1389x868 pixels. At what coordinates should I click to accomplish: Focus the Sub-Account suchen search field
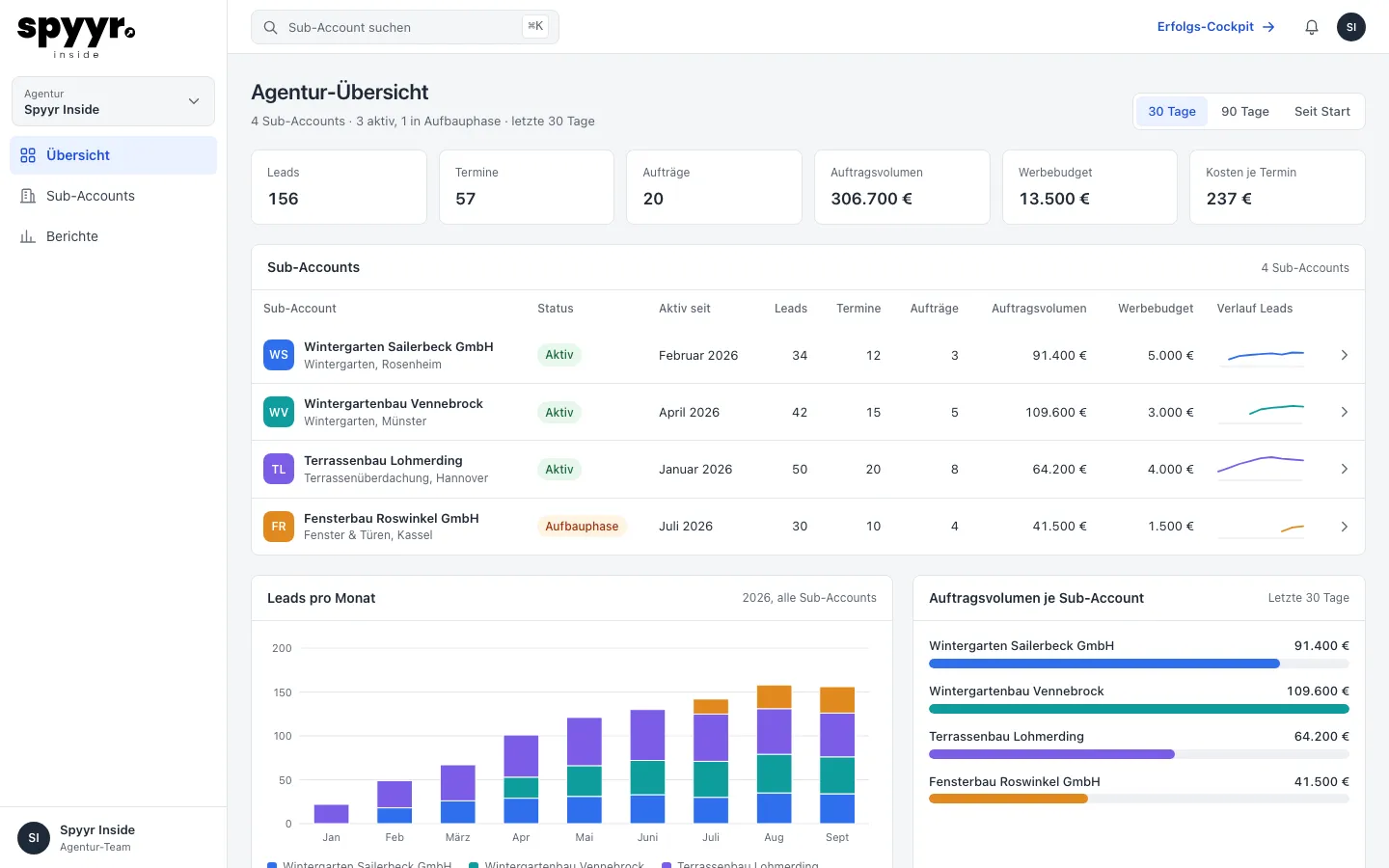click(x=405, y=27)
